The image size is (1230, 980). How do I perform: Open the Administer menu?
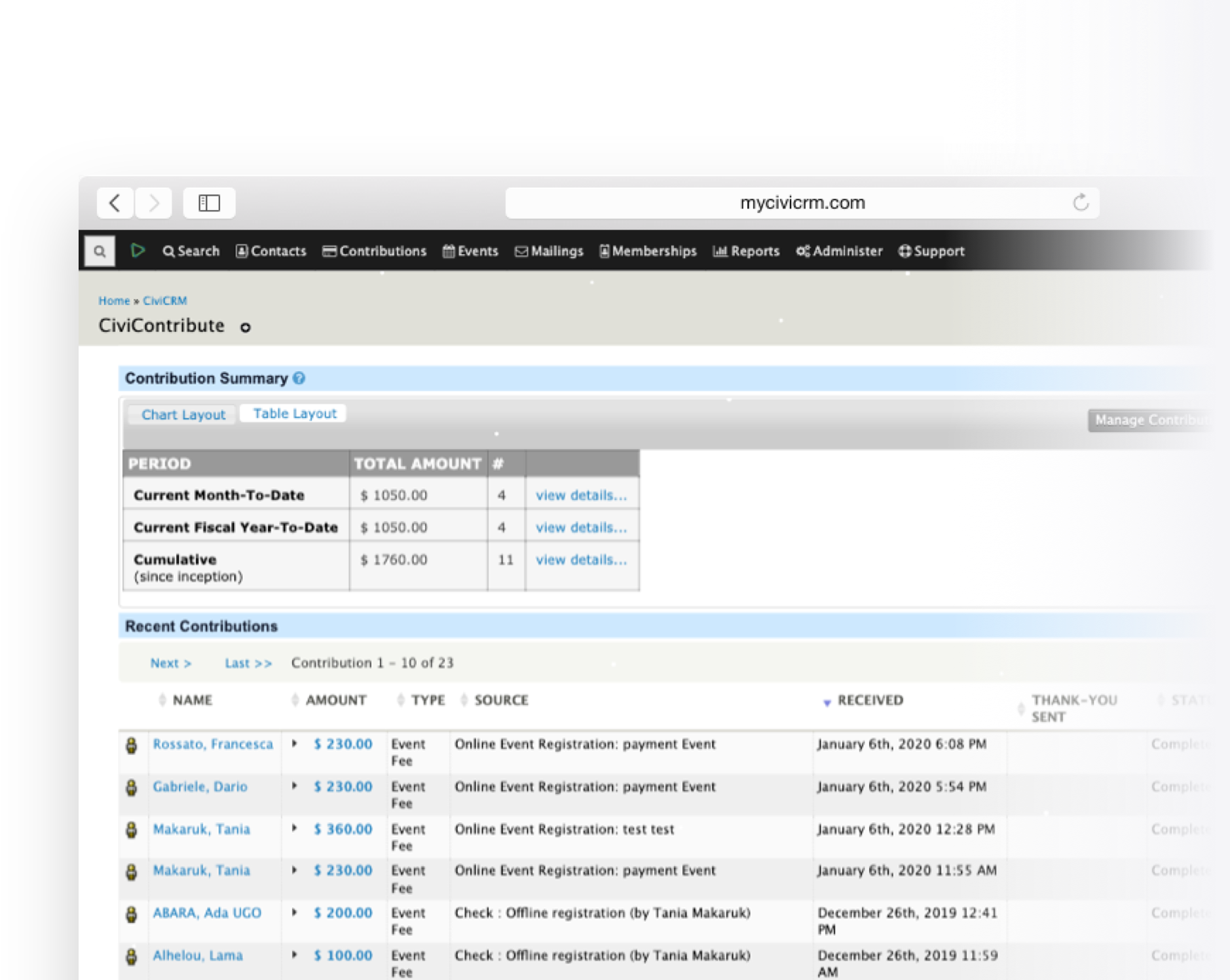click(x=839, y=251)
